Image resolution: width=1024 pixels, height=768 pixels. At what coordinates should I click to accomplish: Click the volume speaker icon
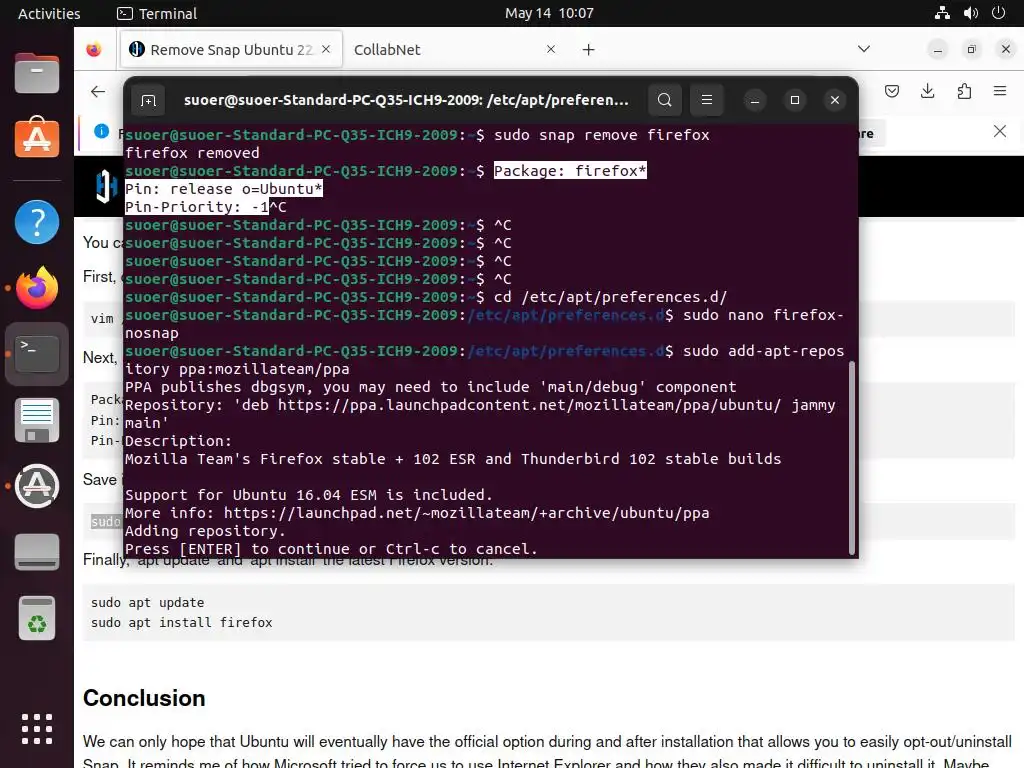tap(970, 13)
